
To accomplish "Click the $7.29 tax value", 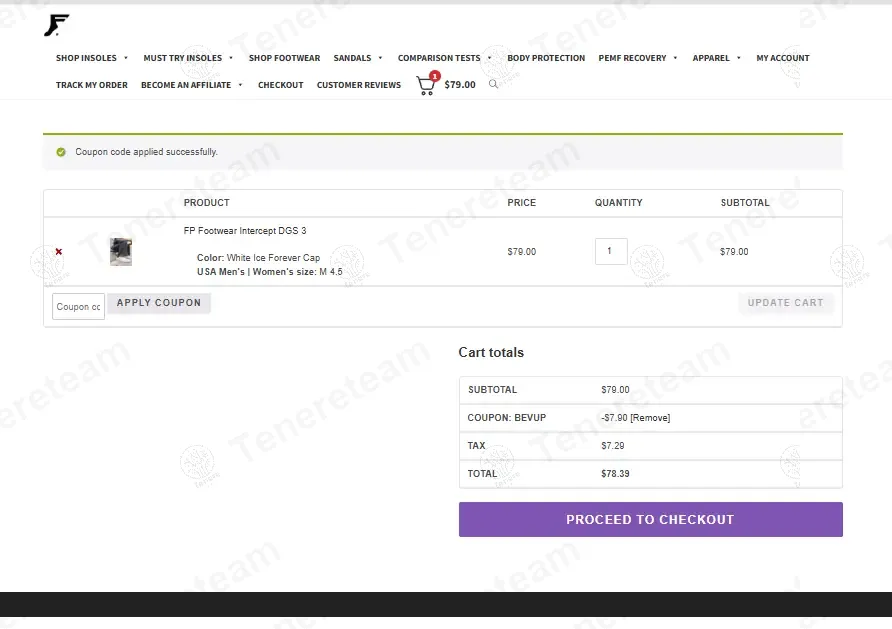I will click(613, 446).
